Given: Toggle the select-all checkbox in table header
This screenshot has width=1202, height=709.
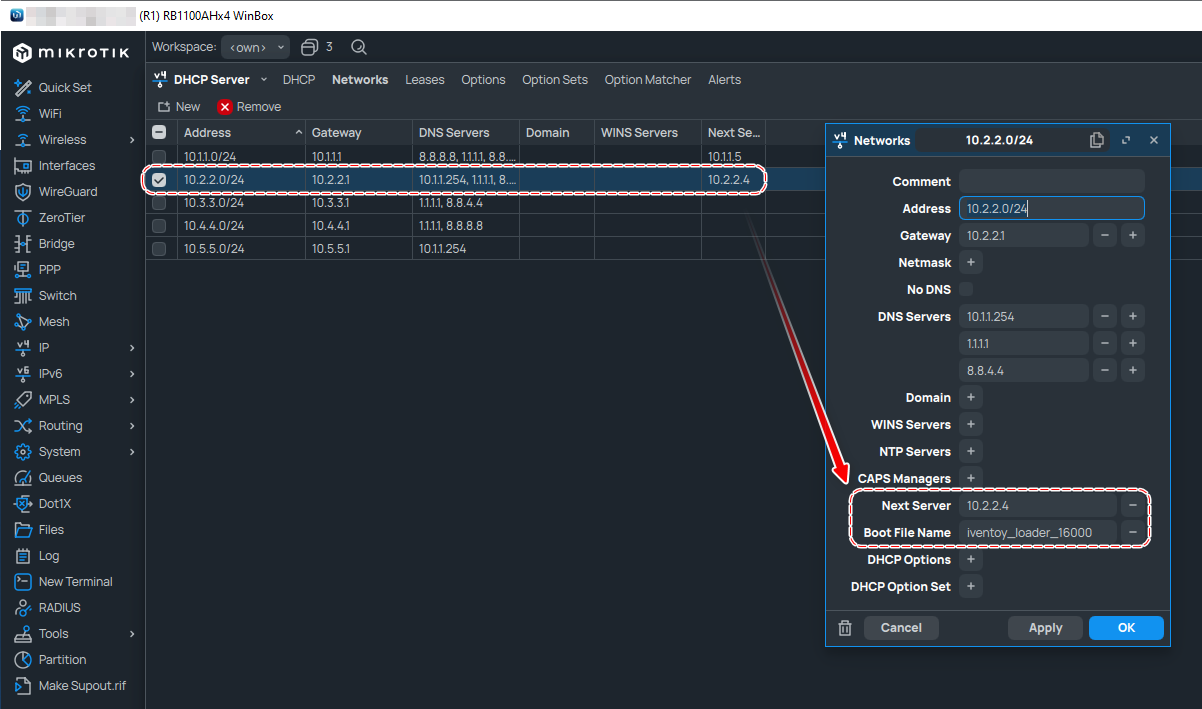Looking at the screenshot, I should tap(159, 132).
